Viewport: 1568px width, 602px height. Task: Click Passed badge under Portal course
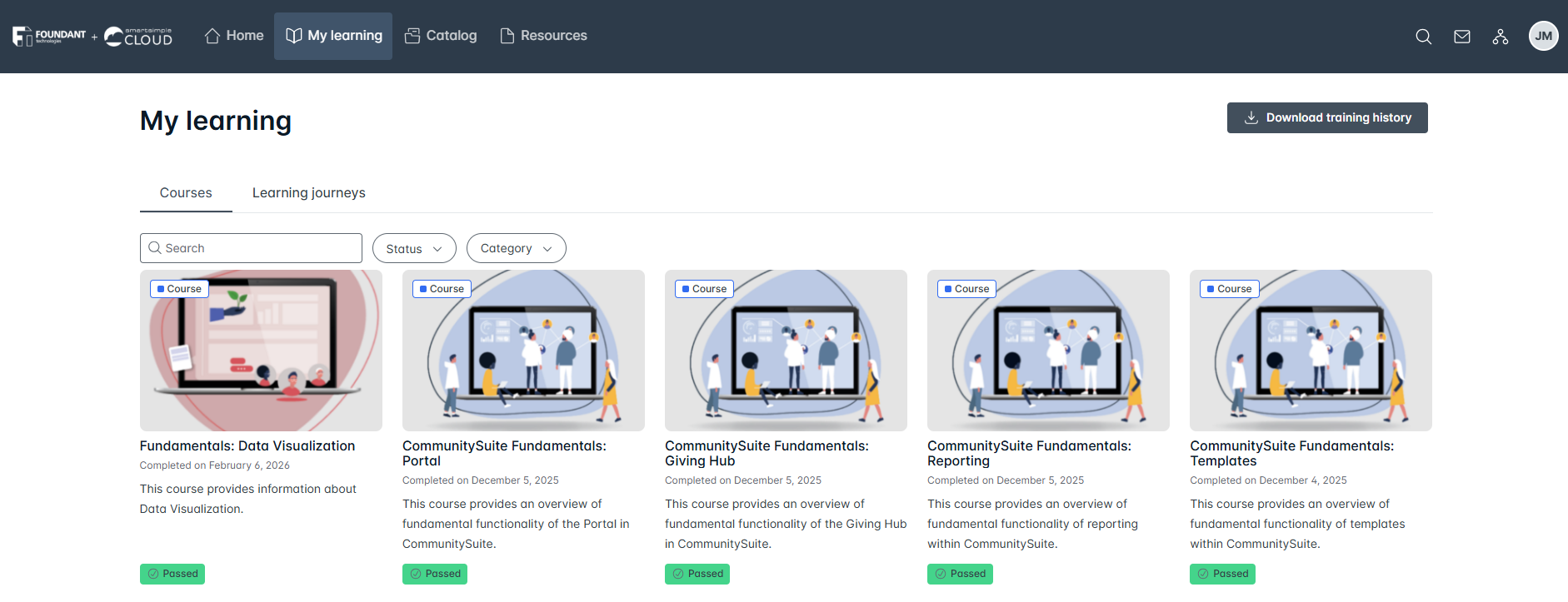pyautogui.click(x=435, y=574)
